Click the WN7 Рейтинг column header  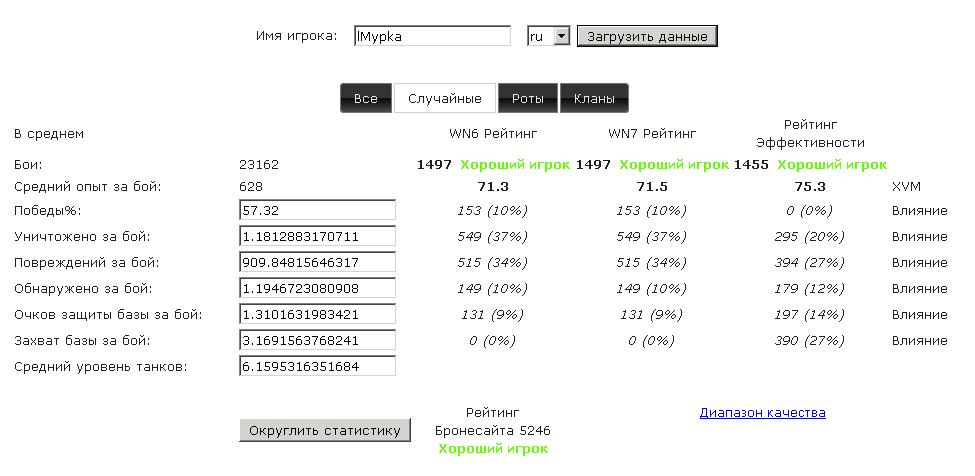tap(652, 134)
